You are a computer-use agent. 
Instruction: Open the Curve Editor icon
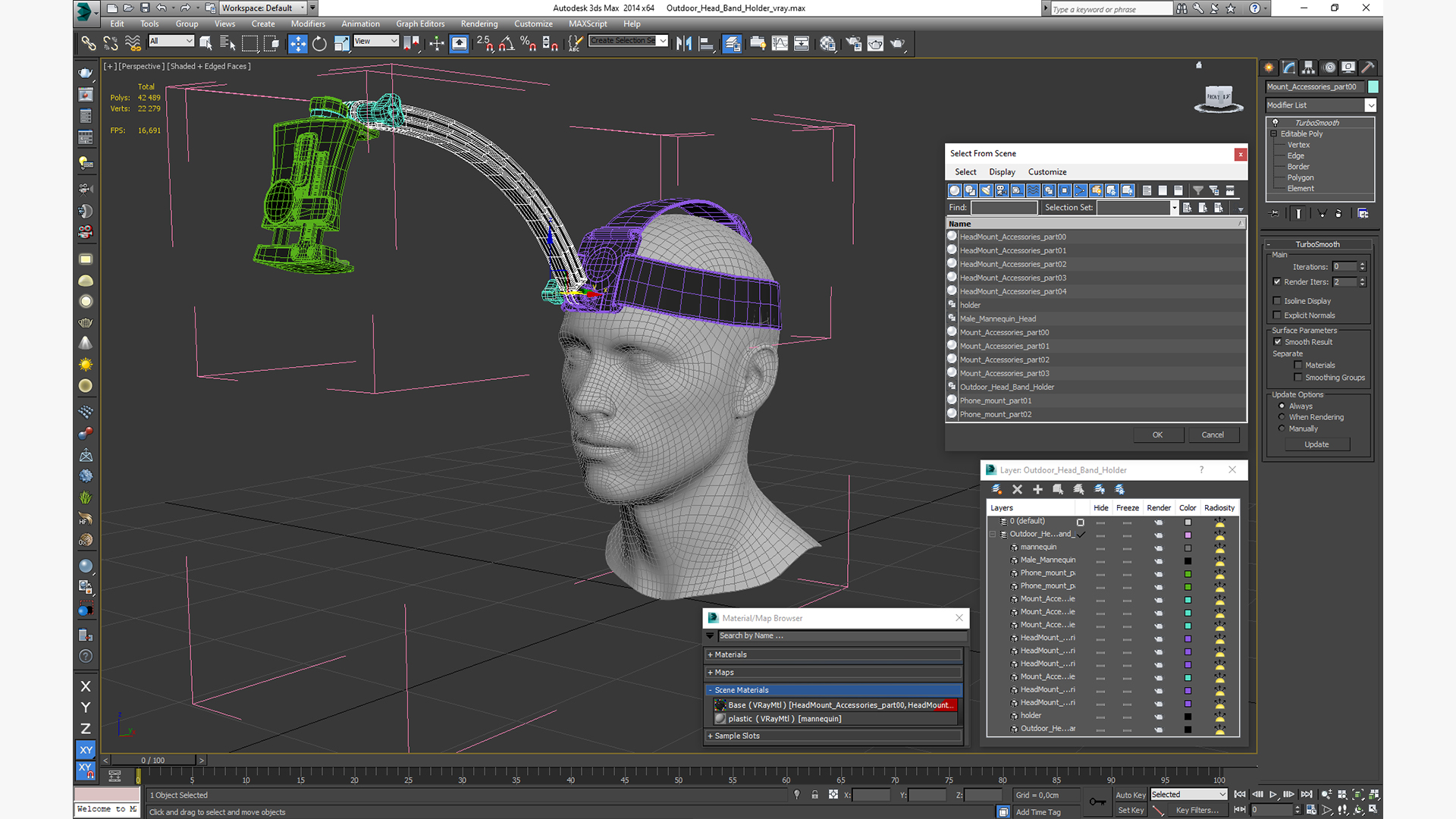click(780, 43)
